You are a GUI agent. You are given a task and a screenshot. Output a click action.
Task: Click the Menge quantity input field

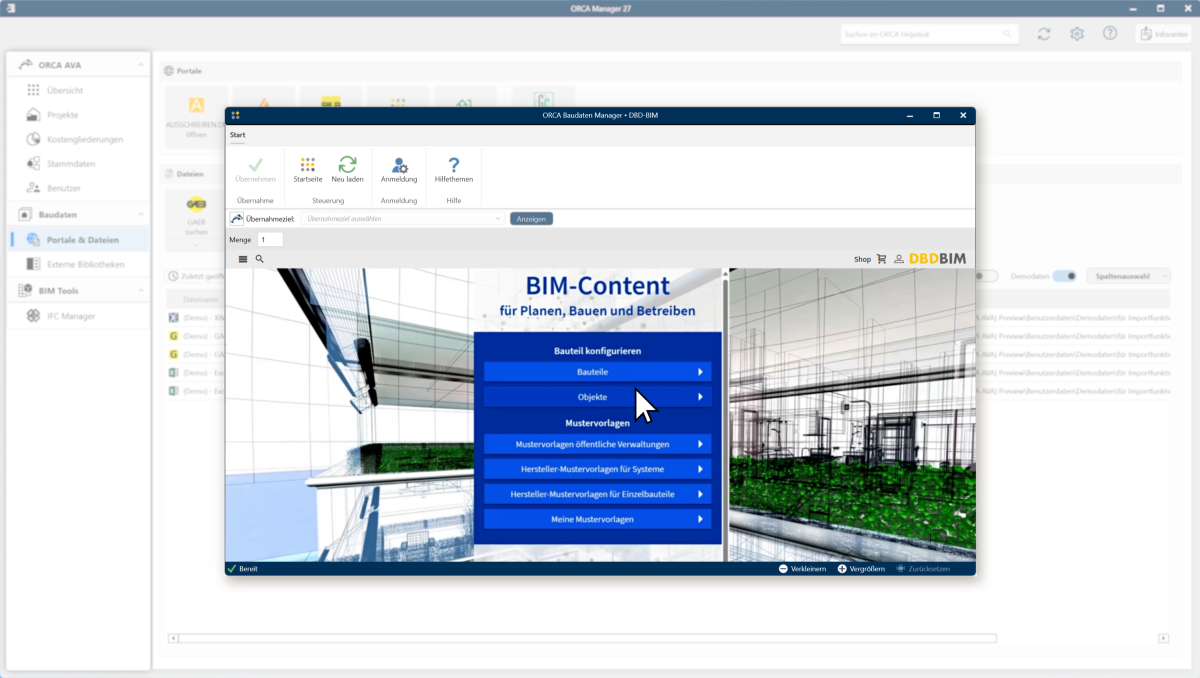pyautogui.click(x=270, y=240)
